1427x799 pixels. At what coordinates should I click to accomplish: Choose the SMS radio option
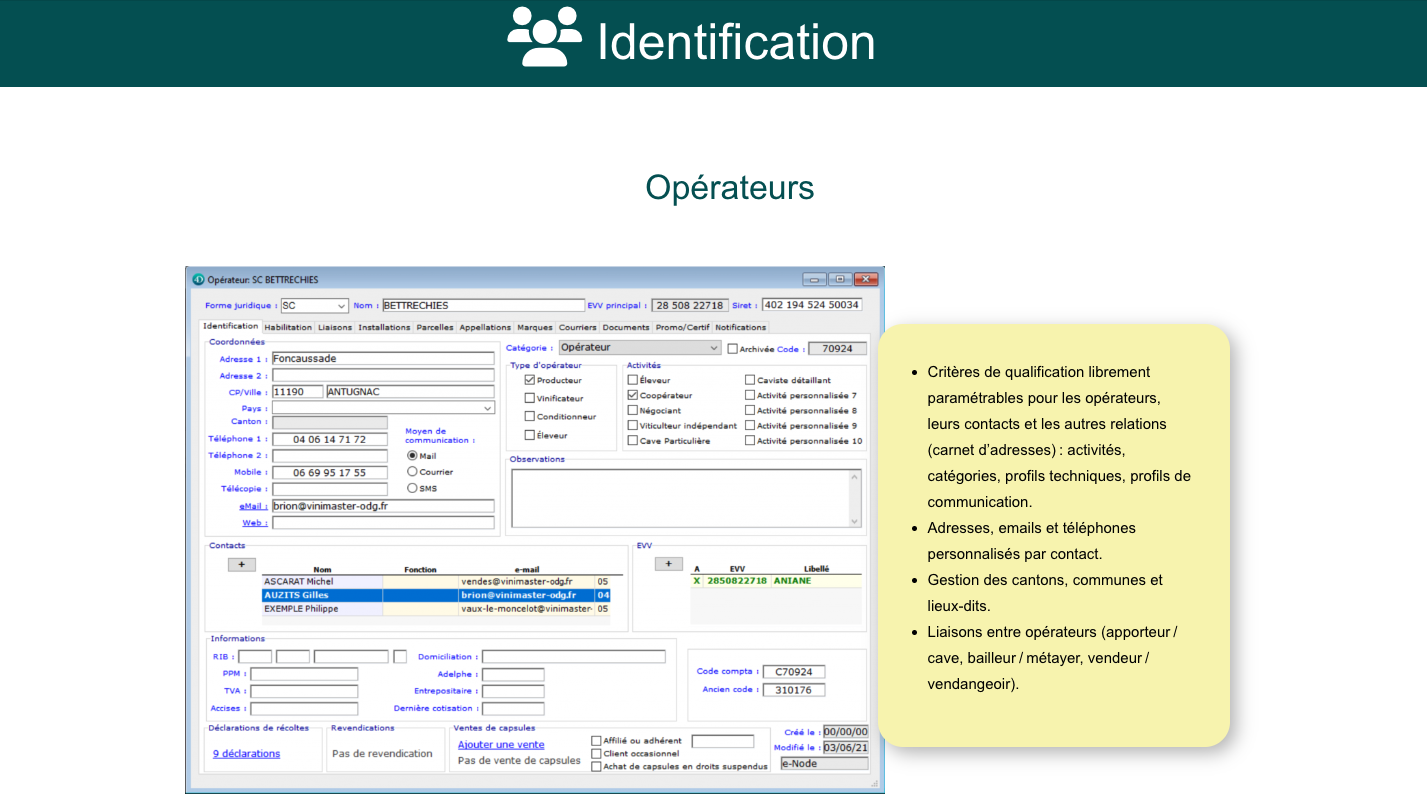[x=412, y=488]
